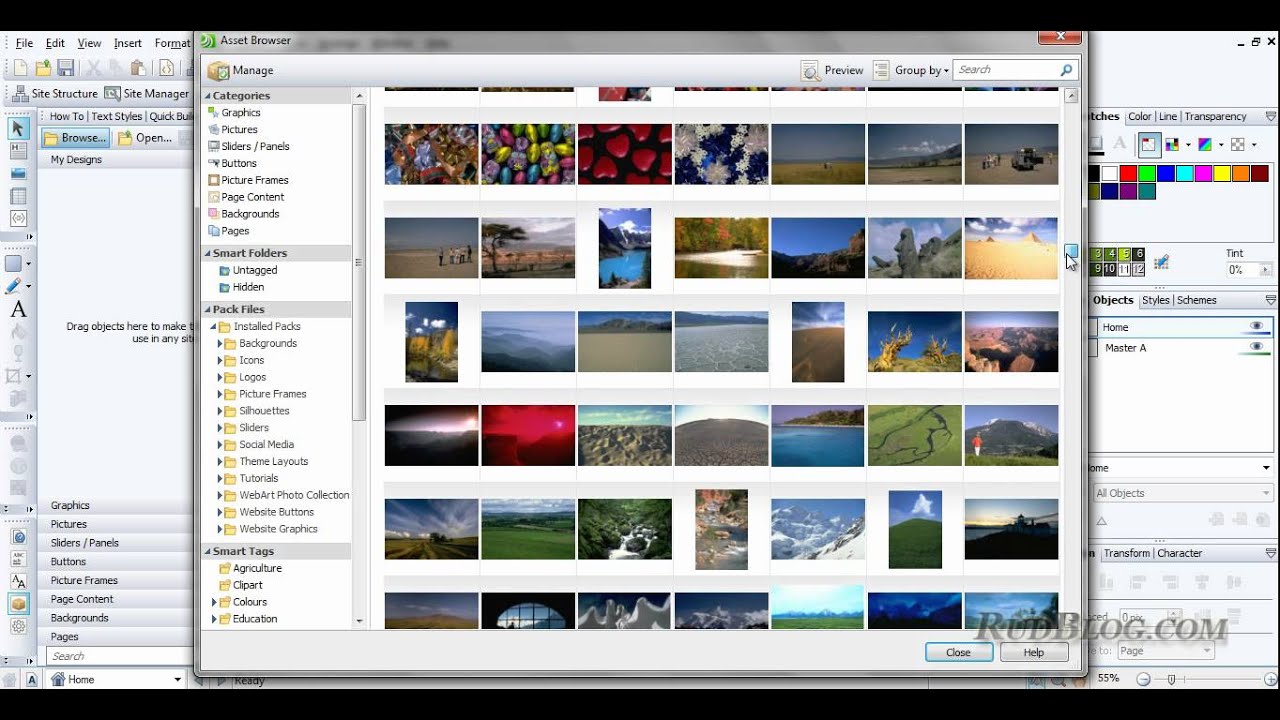Open the Home page dropdown at bottom
1280x720 pixels.
tap(177, 680)
